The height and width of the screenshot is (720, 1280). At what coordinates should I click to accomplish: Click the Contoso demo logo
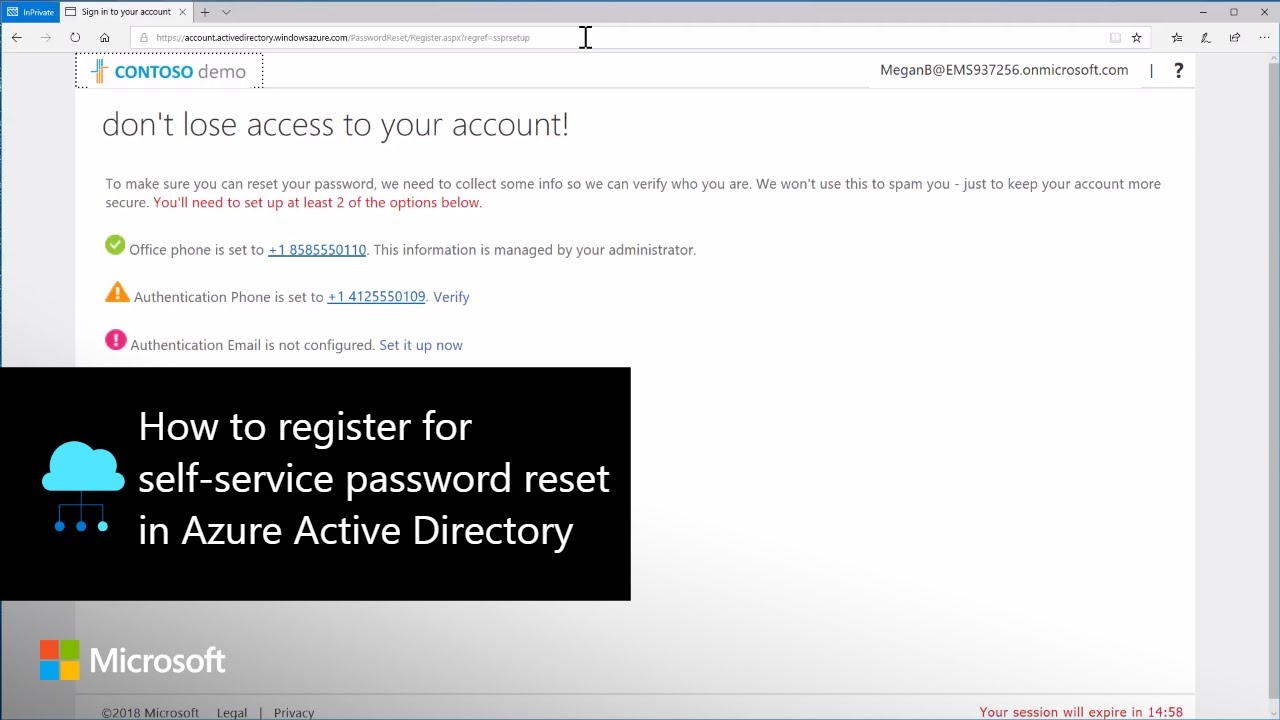pos(168,71)
